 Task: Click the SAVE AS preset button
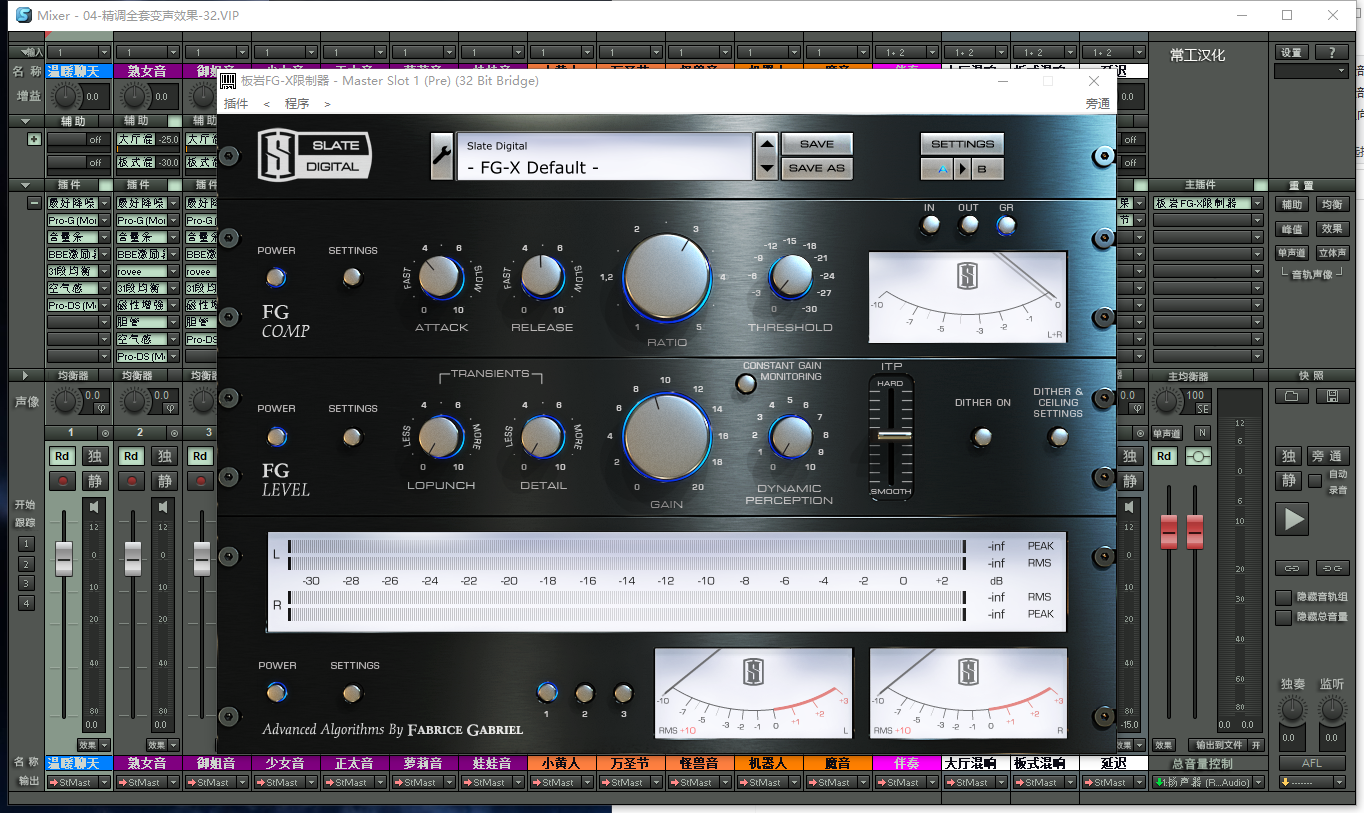click(817, 168)
